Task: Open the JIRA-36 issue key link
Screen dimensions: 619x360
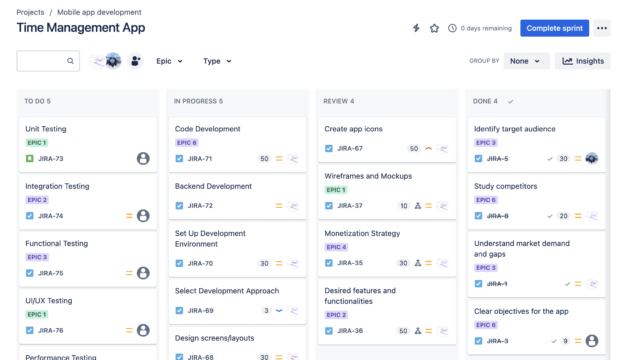Action: pos(350,331)
